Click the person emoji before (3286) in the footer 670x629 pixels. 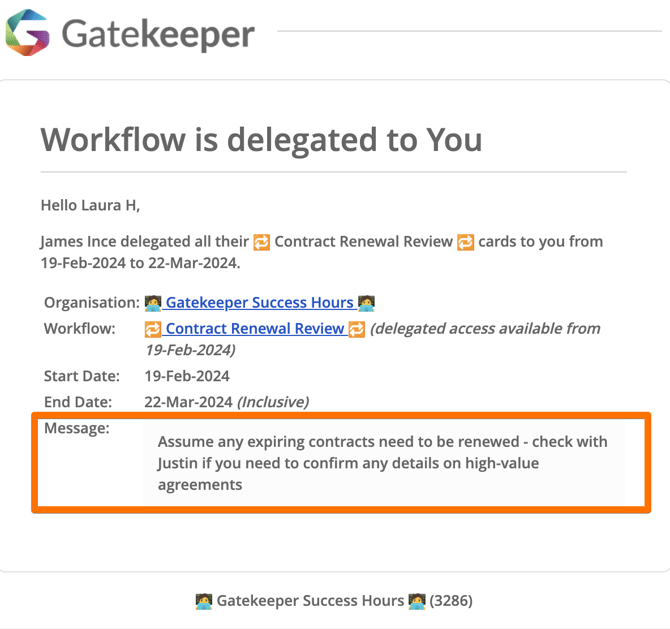tap(417, 601)
